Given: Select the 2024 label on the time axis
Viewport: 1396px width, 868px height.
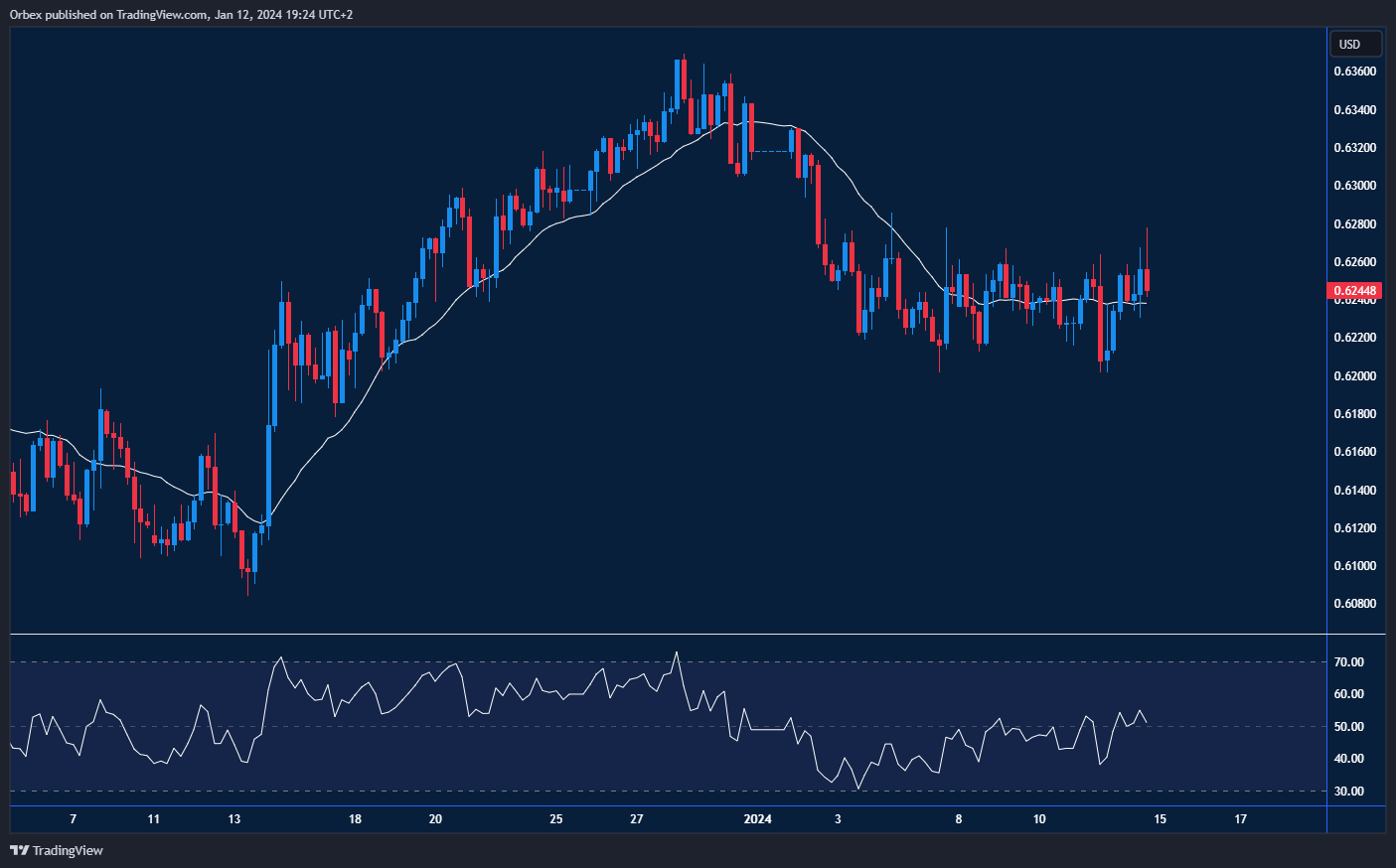Looking at the screenshot, I should [757, 820].
